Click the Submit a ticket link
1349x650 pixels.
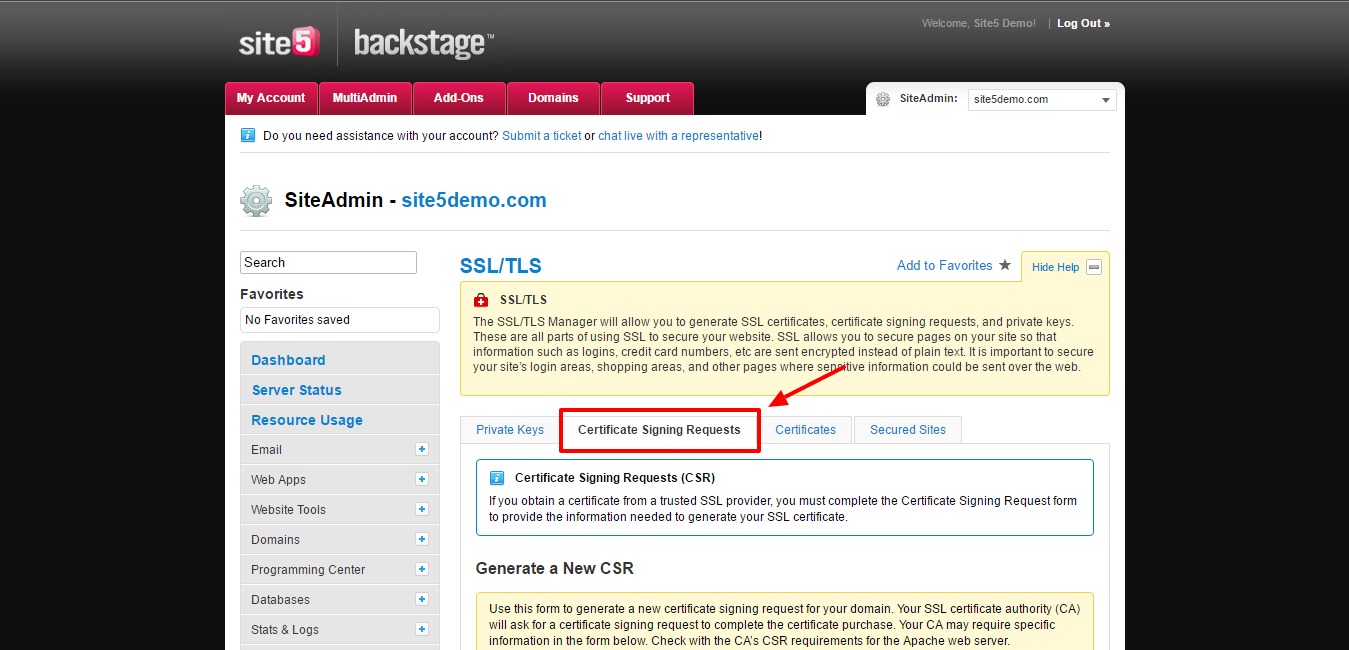542,135
